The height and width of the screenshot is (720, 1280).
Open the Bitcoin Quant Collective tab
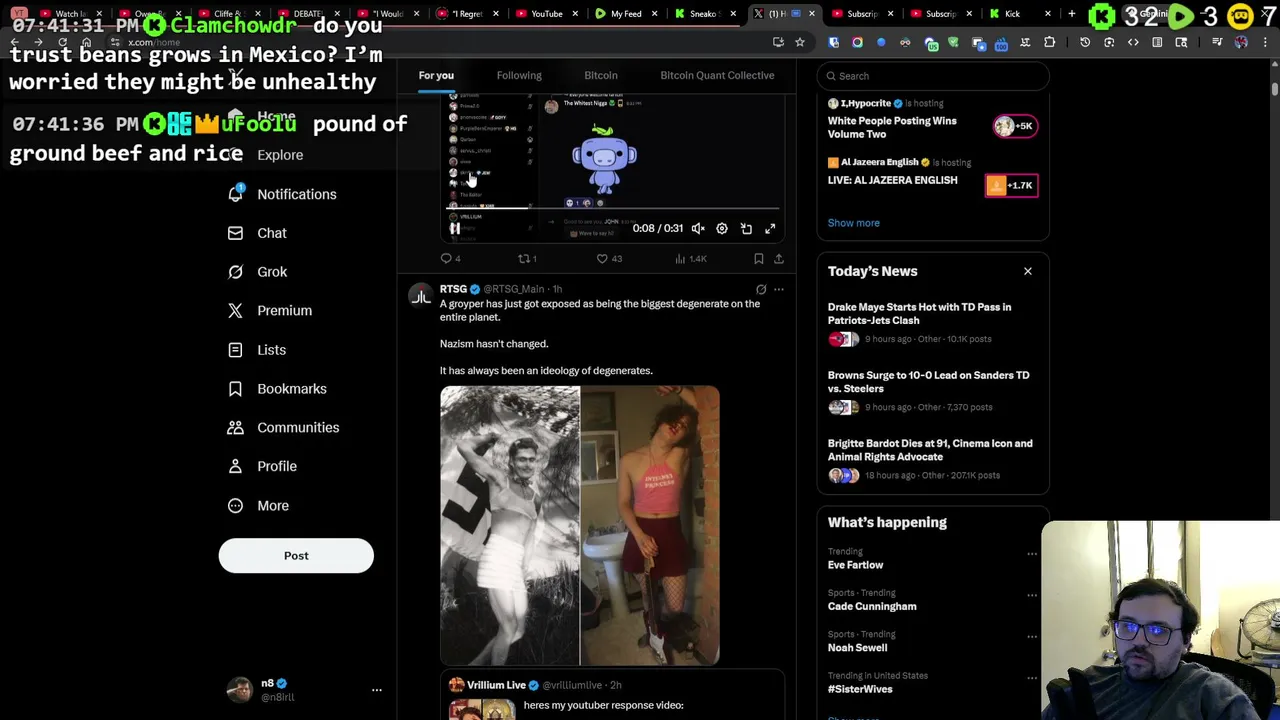click(717, 75)
